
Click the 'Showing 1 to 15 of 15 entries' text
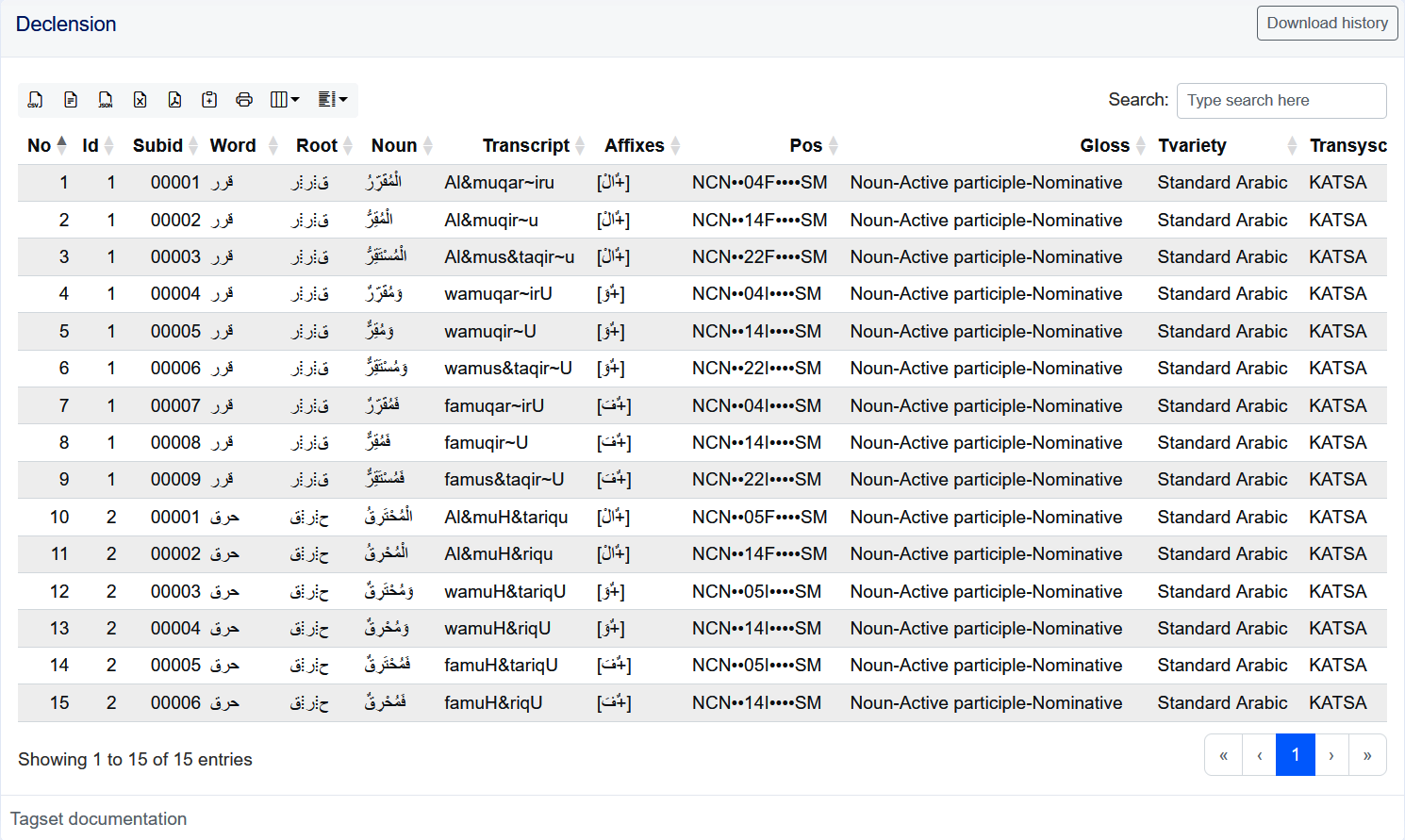(135, 760)
